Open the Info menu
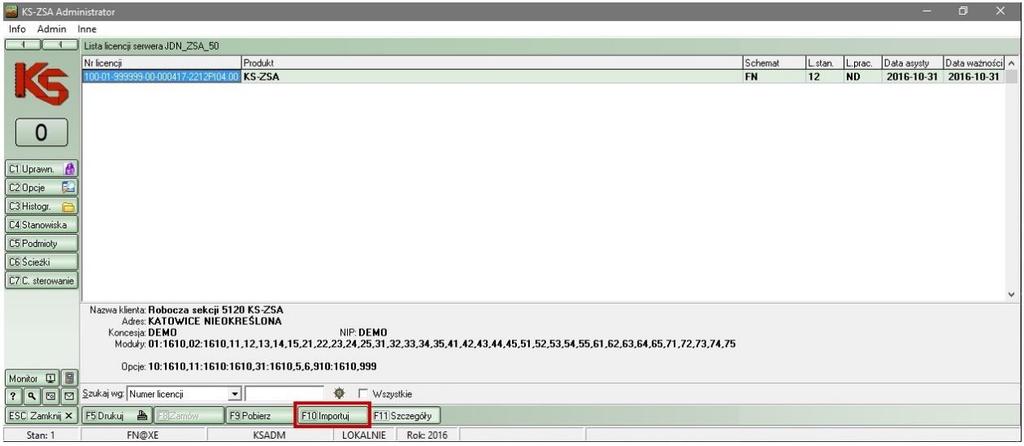This screenshot has width=1024, height=446. [x=18, y=29]
